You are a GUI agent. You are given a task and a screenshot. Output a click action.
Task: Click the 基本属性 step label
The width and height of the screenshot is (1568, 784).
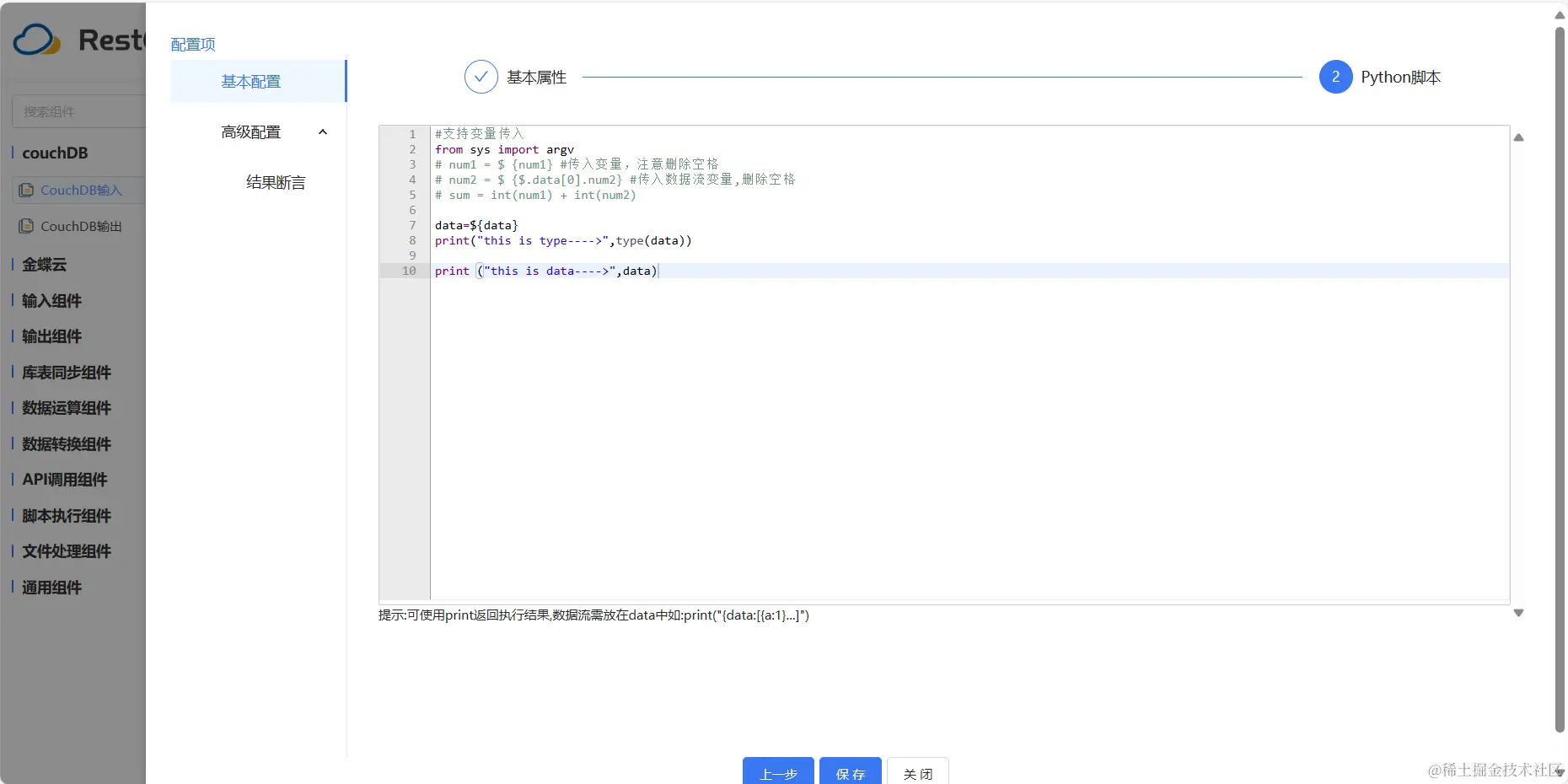[x=536, y=78]
